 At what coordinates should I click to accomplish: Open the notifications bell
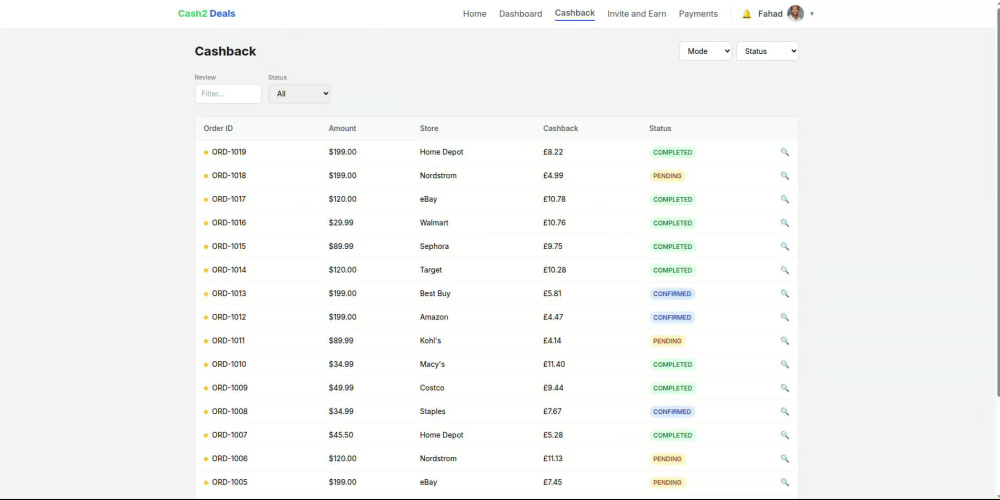[x=746, y=14]
